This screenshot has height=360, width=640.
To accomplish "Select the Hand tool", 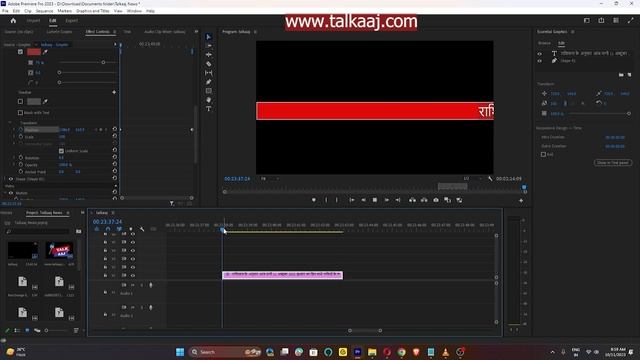I will pos(209,100).
